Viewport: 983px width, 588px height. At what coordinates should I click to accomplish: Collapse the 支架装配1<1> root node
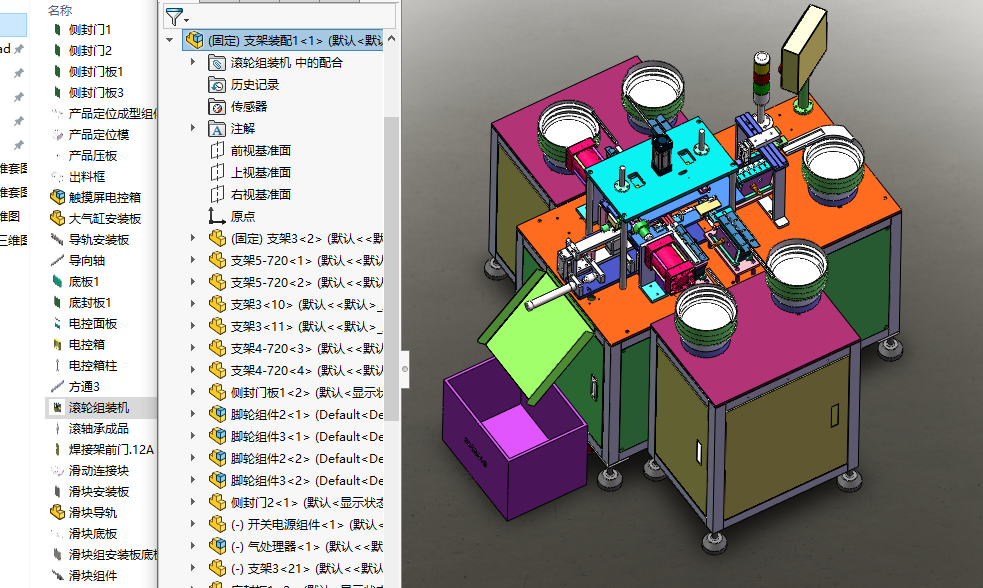point(169,40)
